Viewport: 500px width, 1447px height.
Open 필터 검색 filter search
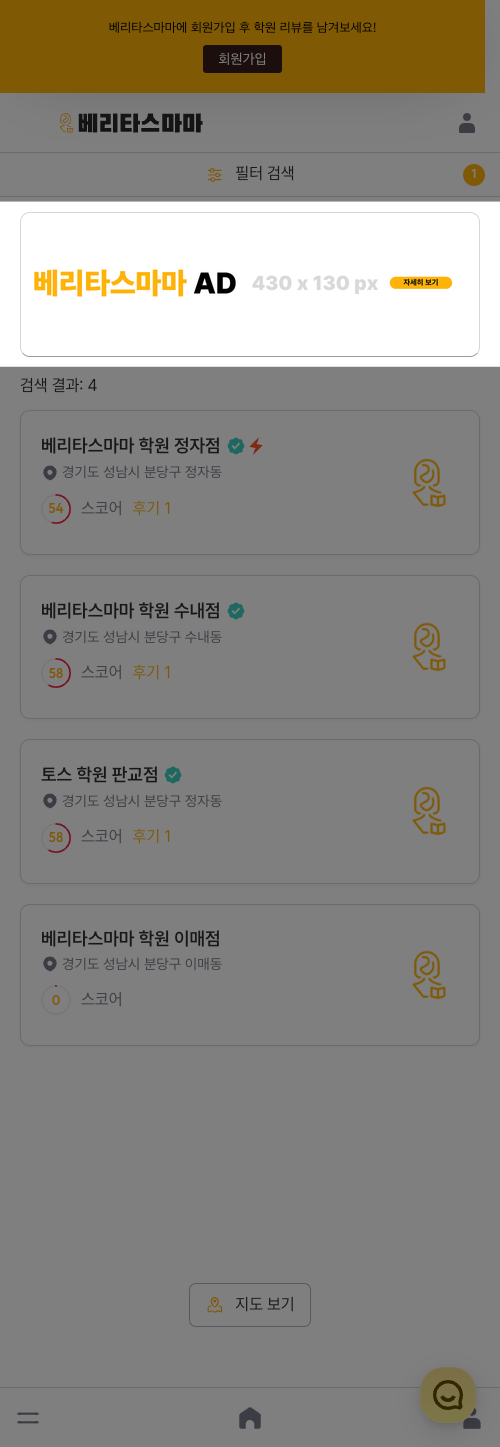pyautogui.click(x=250, y=174)
